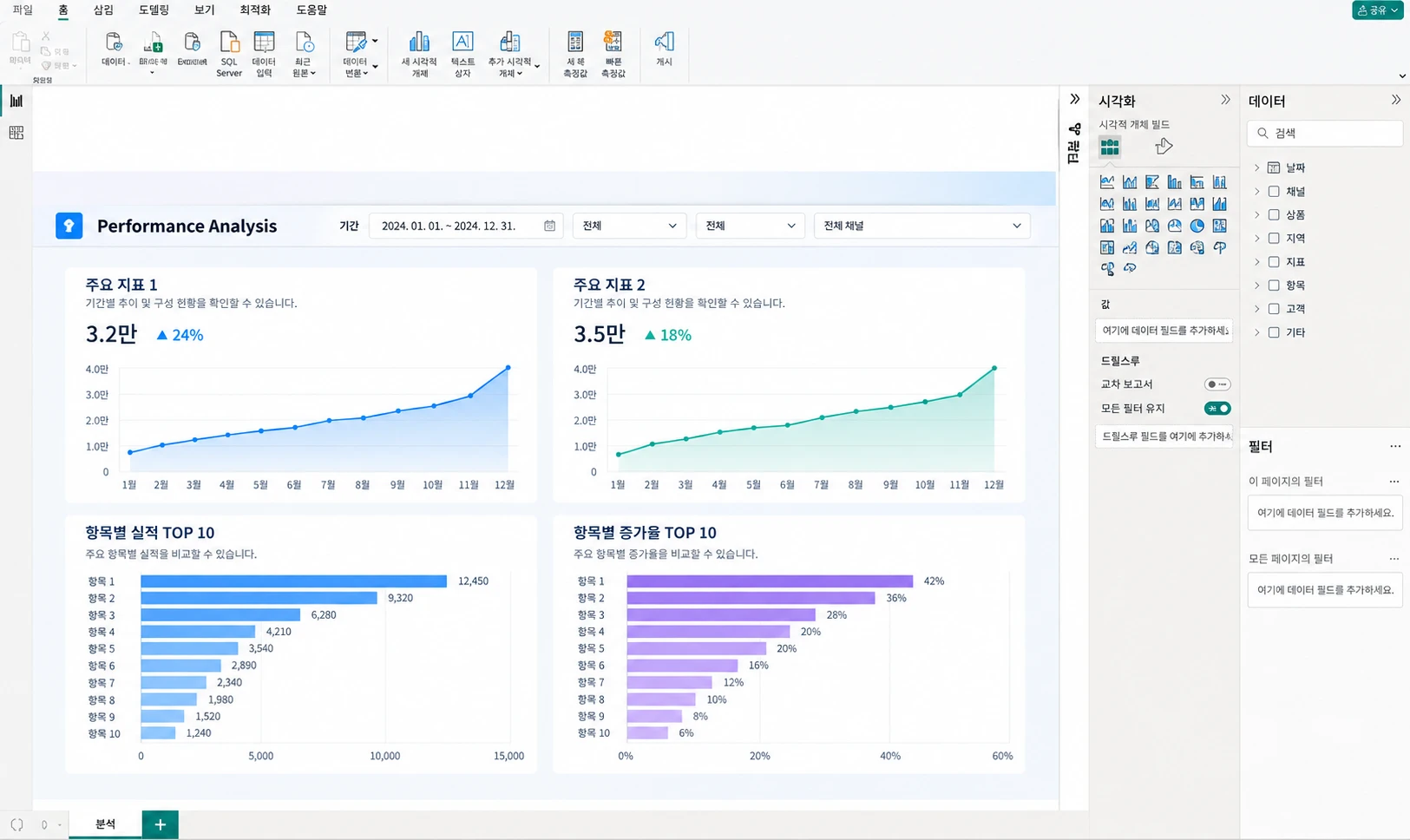Screen dimensions: 1410x840
Task: Click the 공유 share button
Action: (x=1377, y=10)
